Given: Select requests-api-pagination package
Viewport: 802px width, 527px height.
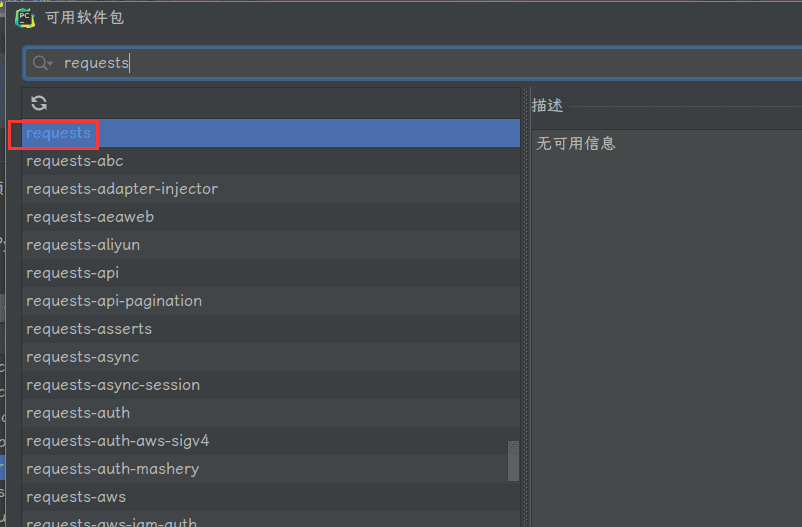Looking at the screenshot, I should [114, 301].
